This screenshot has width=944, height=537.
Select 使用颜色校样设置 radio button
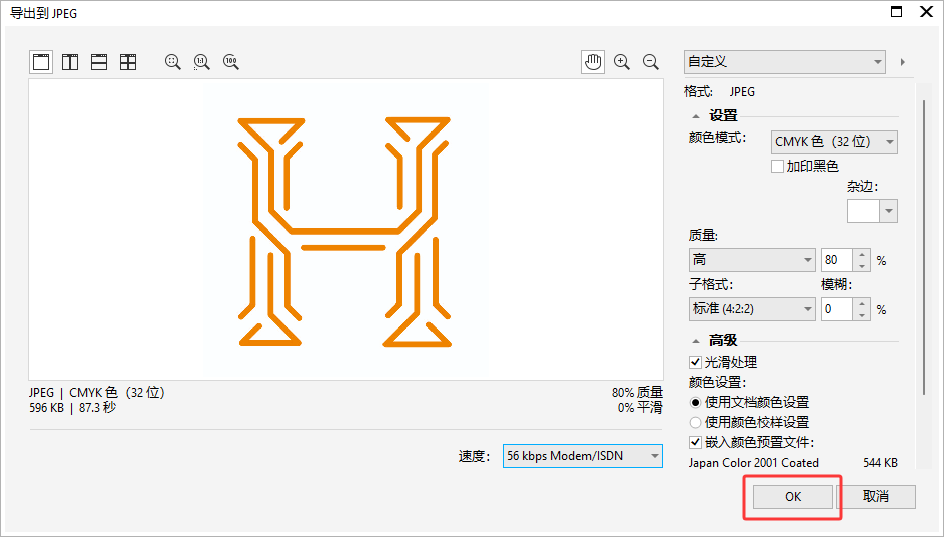pyautogui.click(x=695, y=423)
